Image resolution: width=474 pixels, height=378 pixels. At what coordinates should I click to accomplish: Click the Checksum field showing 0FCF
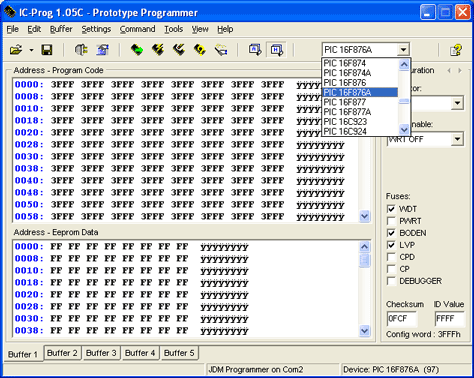(402, 319)
